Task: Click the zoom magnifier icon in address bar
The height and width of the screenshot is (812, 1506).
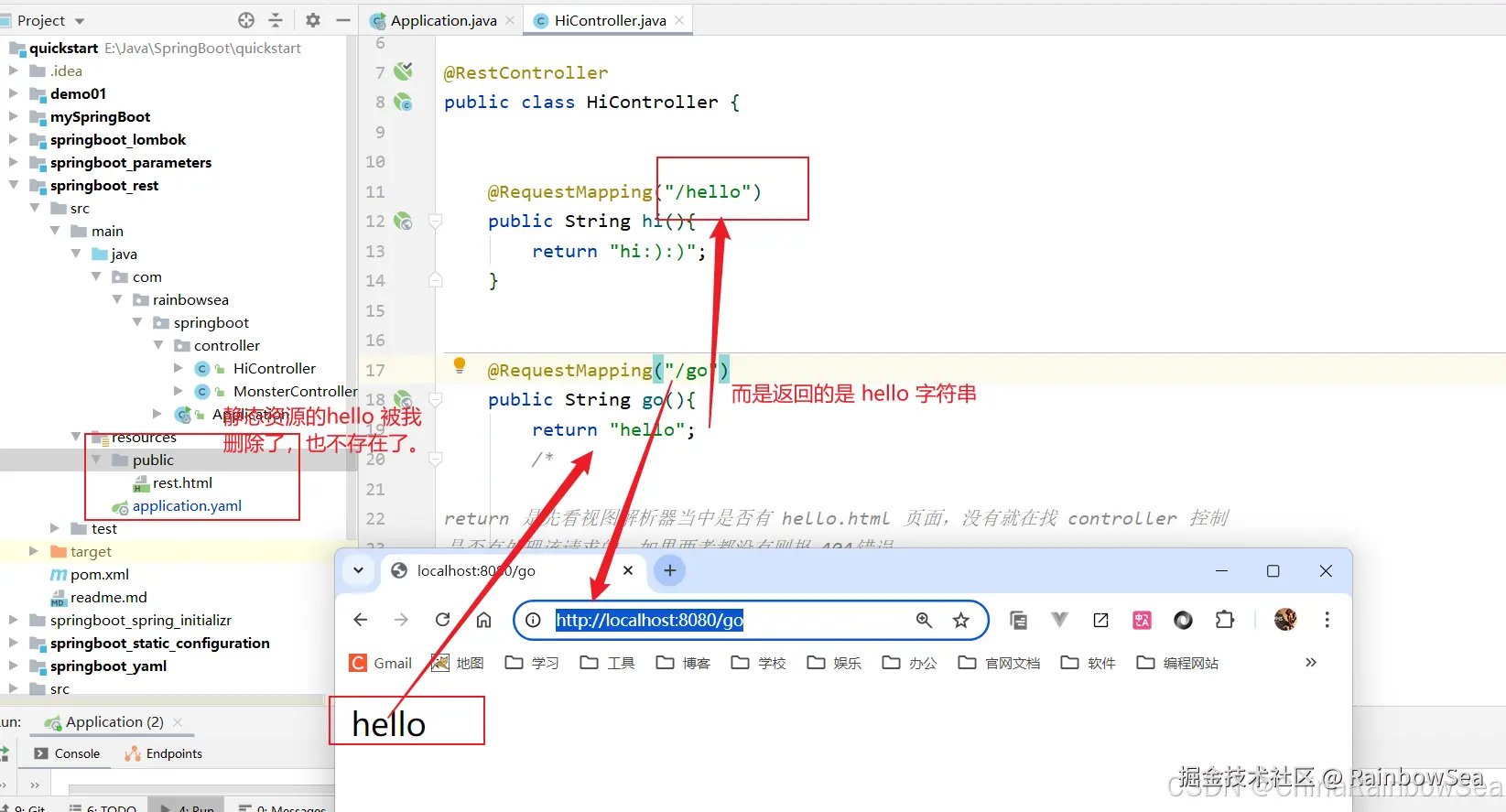Action: click(924, 620)
